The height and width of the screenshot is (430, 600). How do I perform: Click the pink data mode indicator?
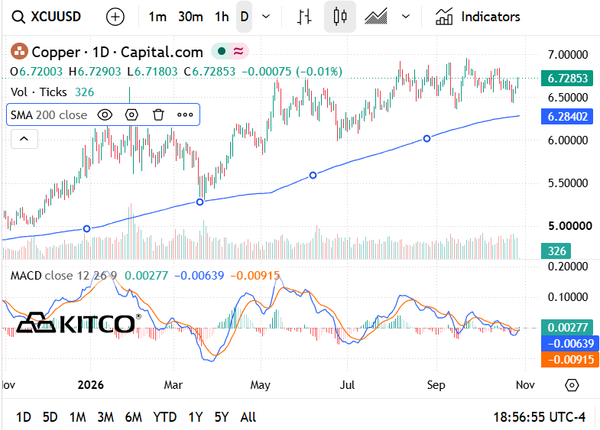(239, 51)
